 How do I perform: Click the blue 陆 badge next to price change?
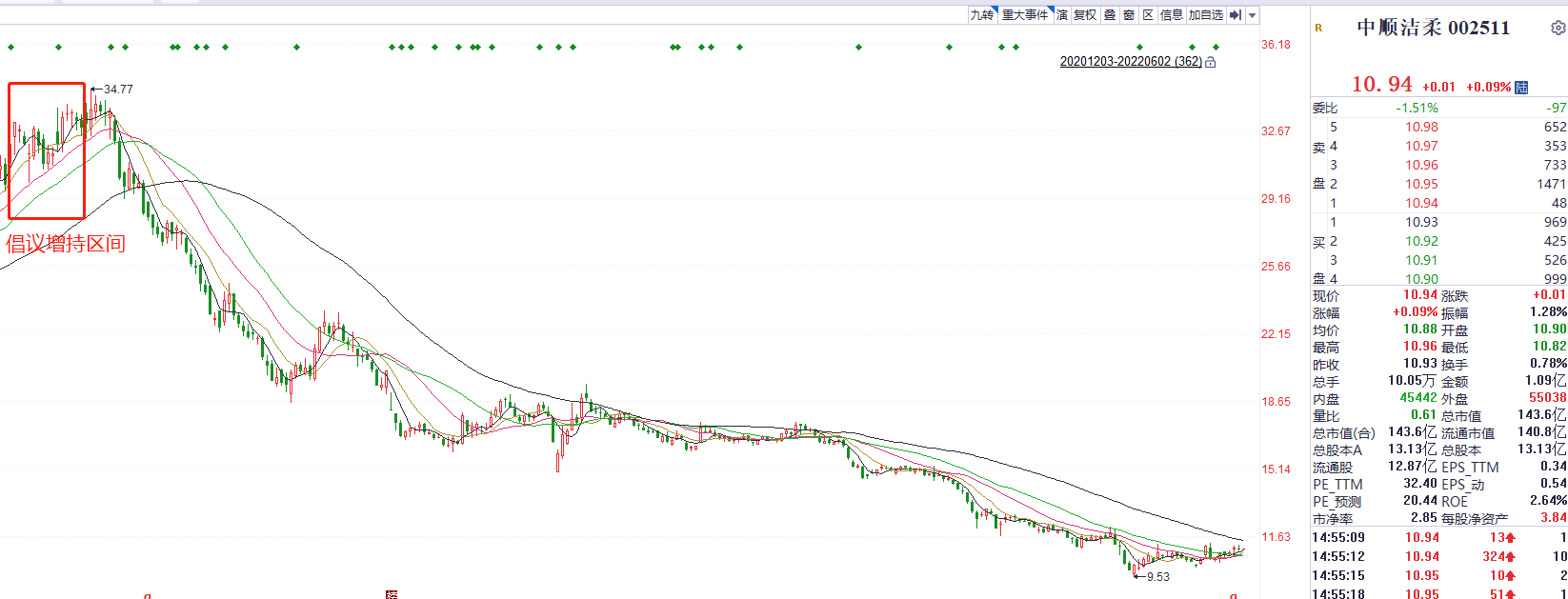tap(1521, 87)
